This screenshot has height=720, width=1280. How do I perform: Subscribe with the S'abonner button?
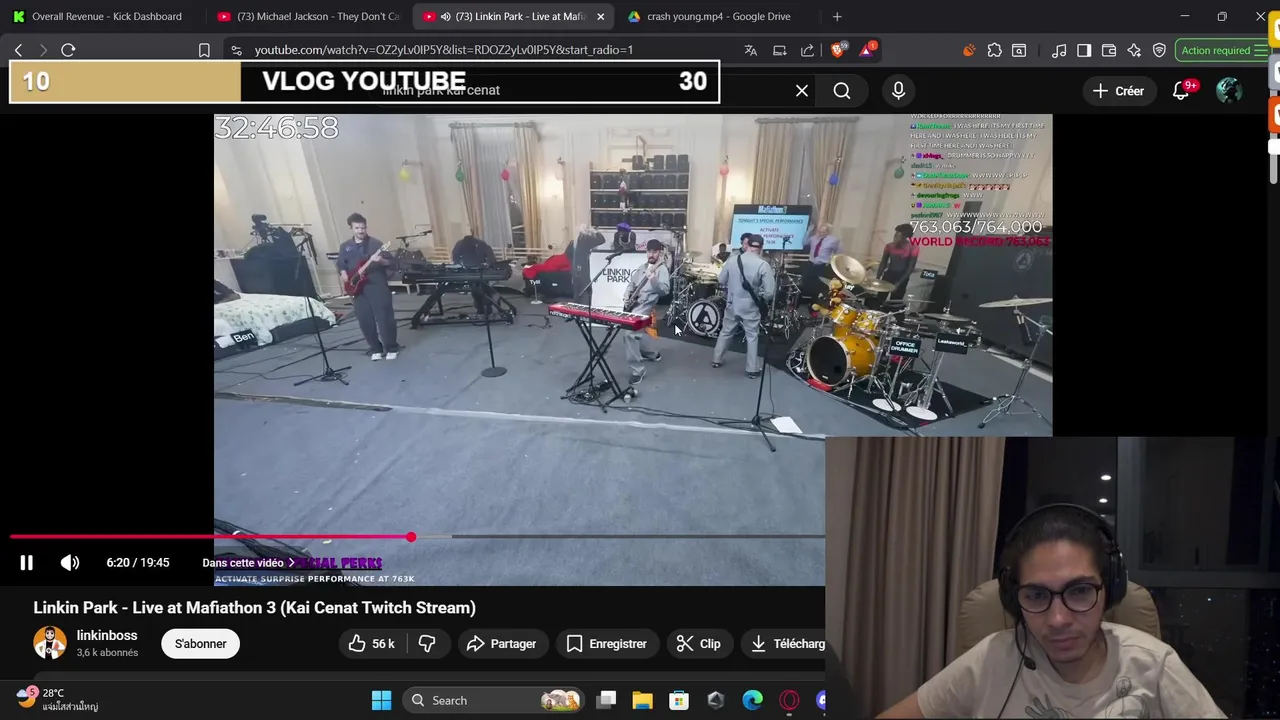[200, 644]
